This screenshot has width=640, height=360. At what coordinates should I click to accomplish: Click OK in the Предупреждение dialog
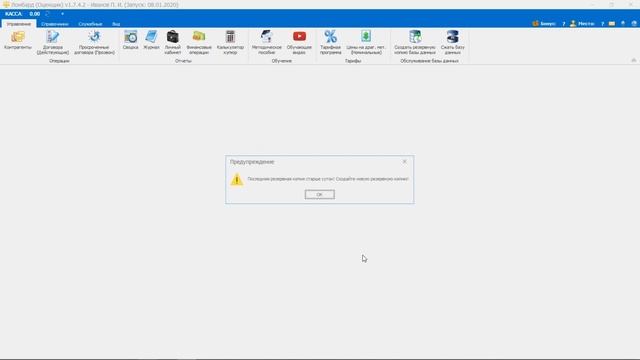pyautogui.click(x=320, y=195)
